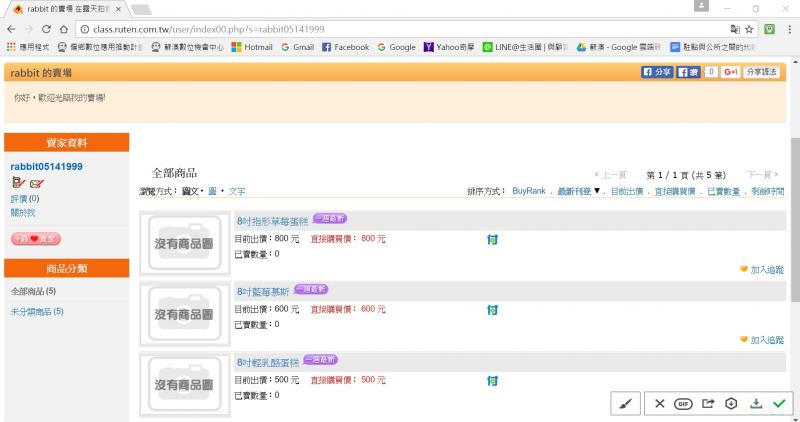The image size is (800, 422).
Task: Bookmark this page with the star icon
Action: [x=749, y=29]
